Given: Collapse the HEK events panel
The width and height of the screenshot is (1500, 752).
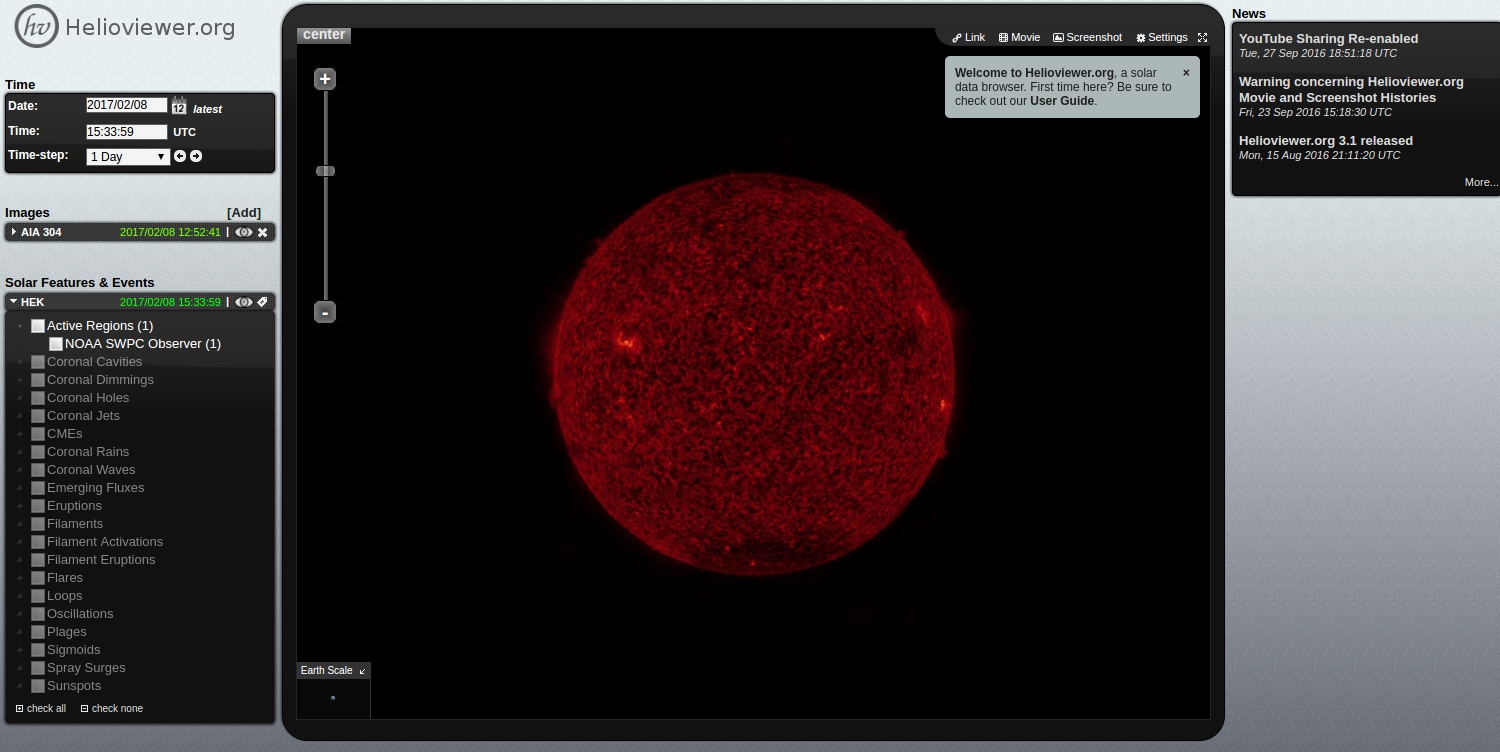Looking at the screenshot, I should pyautogui.click(x=14, y=302).
